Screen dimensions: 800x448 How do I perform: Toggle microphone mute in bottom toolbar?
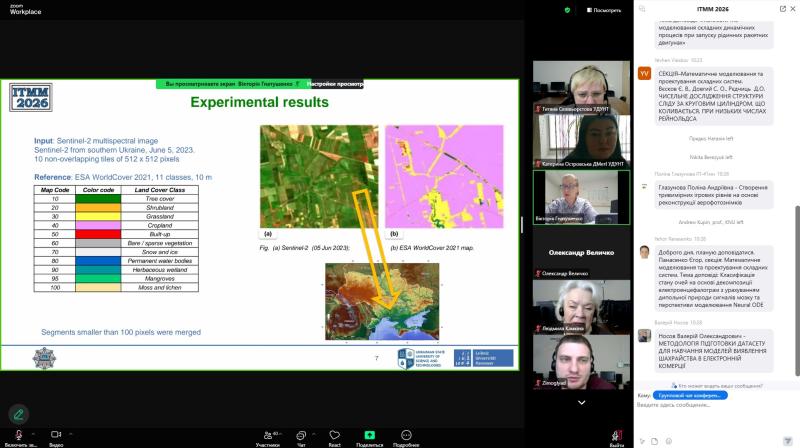point(17,436)
